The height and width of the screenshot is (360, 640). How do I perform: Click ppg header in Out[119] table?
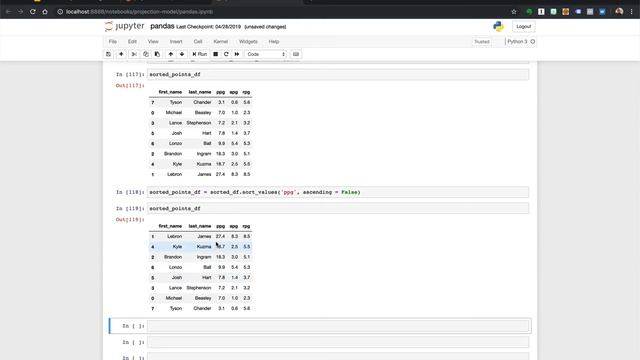pos(220,226)
